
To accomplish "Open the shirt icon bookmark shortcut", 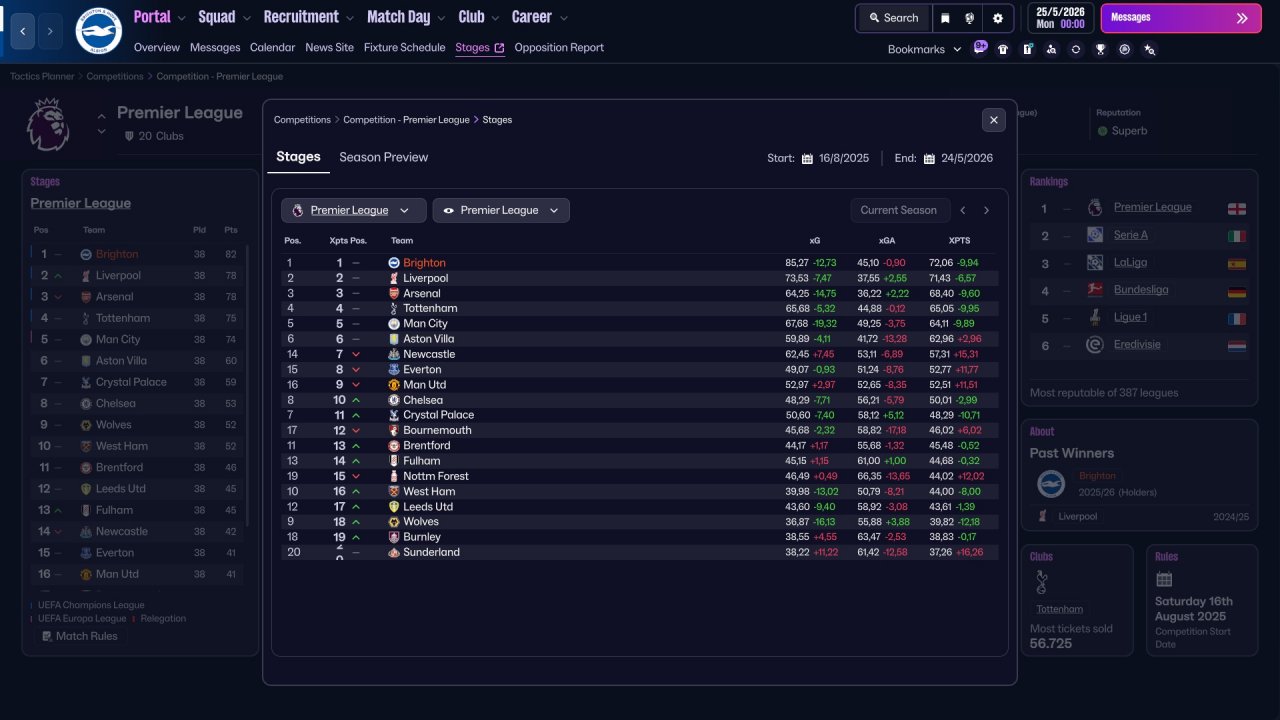I will tap(1003, 49).
